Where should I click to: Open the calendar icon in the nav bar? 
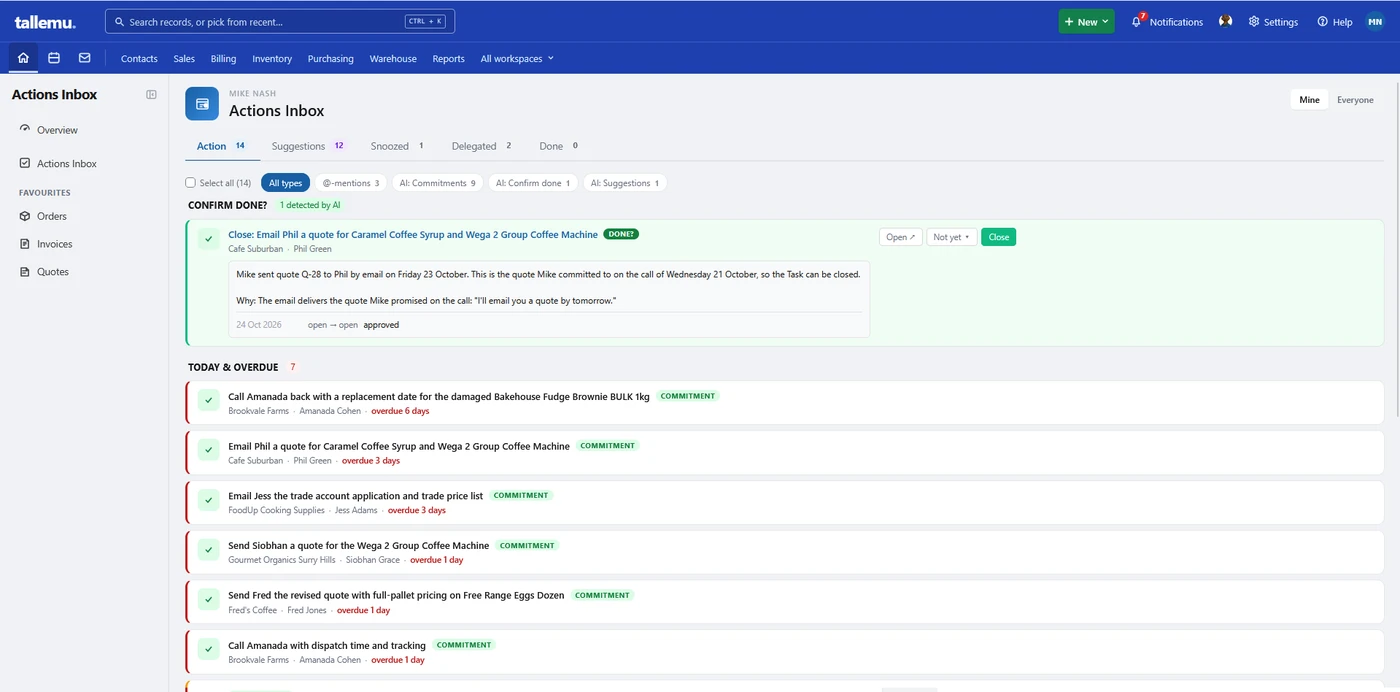pyautogui.click(x=54, y=58)
